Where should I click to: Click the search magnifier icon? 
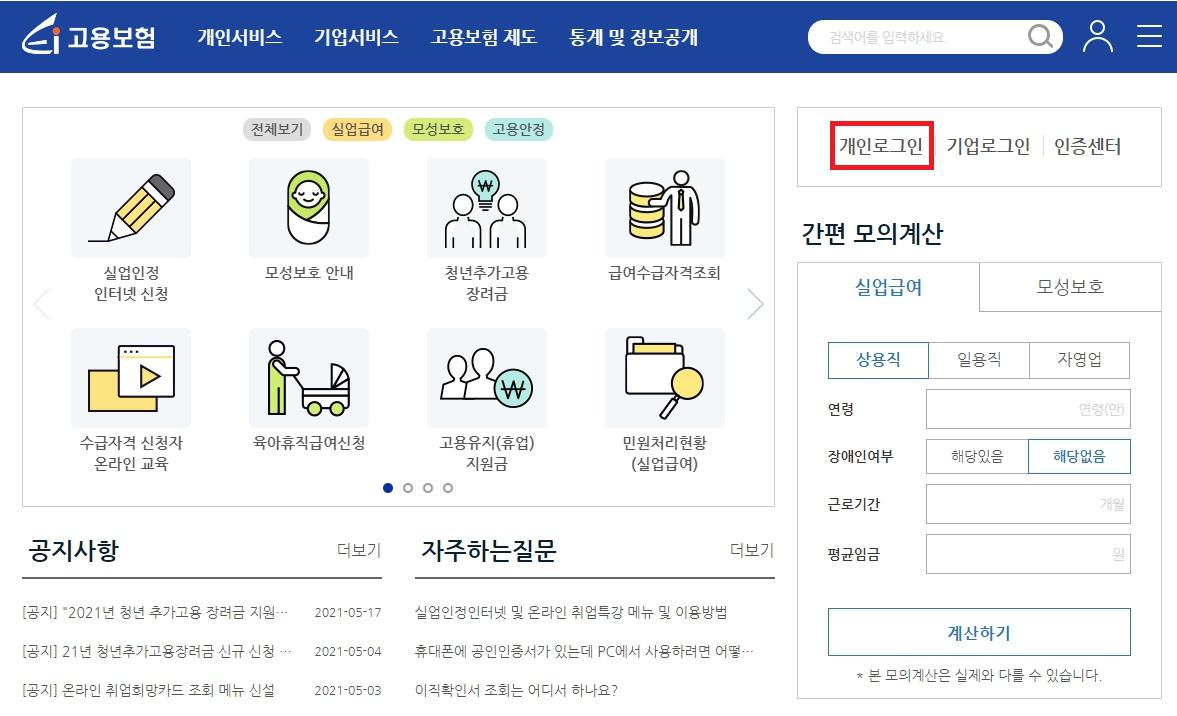coord(1040,36)
